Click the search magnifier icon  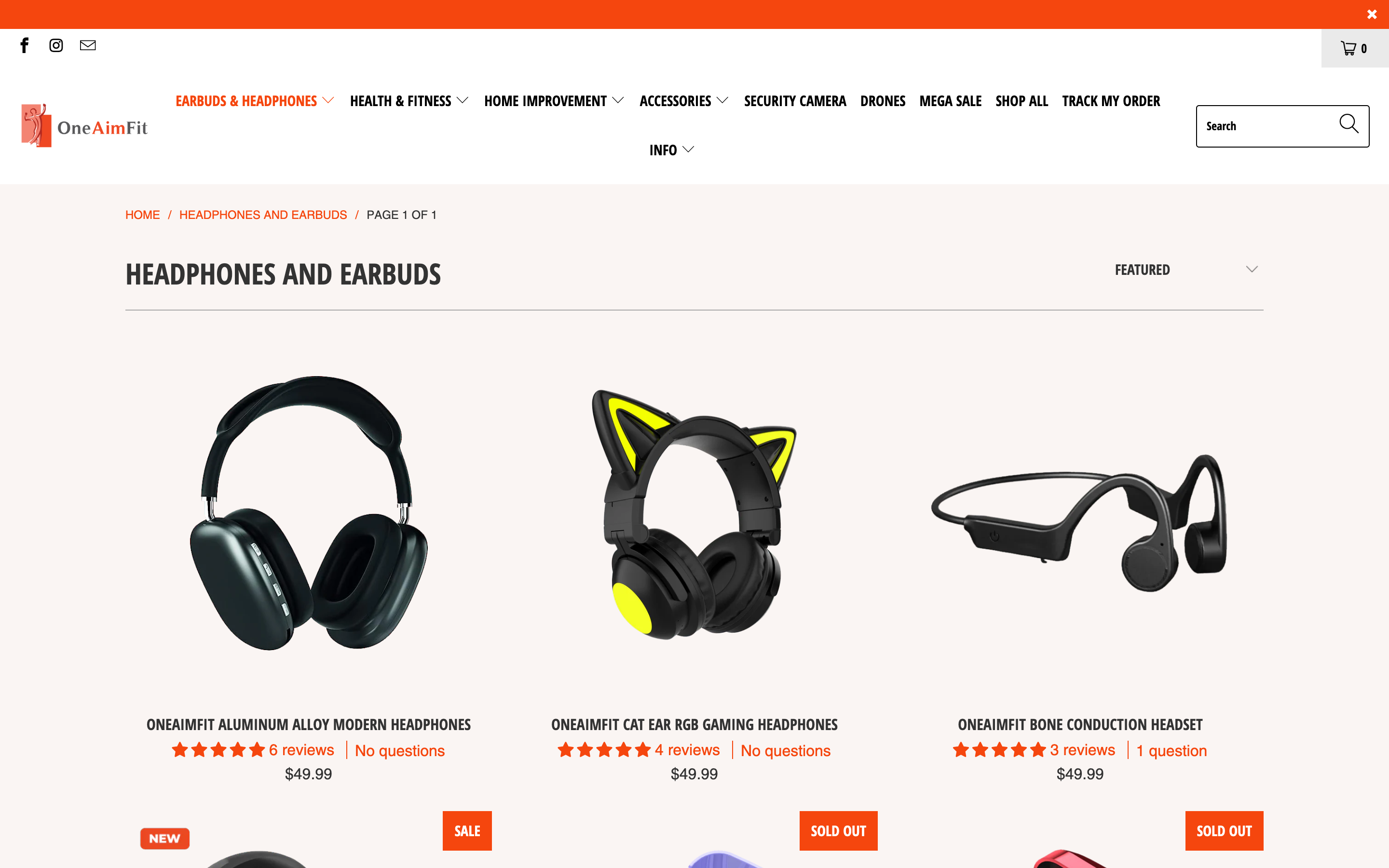1348,124
